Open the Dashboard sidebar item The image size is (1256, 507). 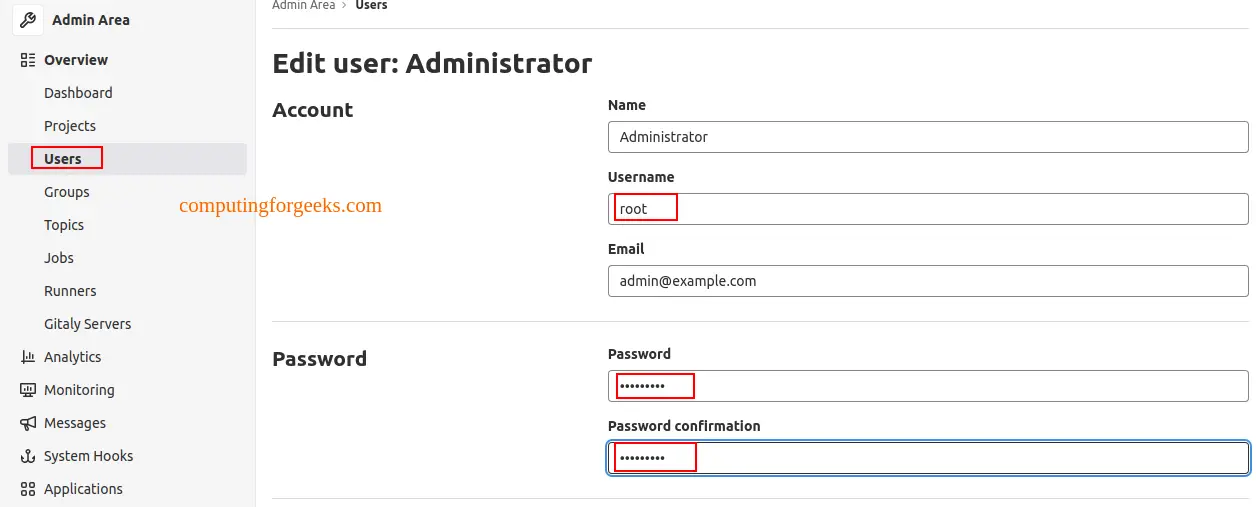click(x=78, y=93)
